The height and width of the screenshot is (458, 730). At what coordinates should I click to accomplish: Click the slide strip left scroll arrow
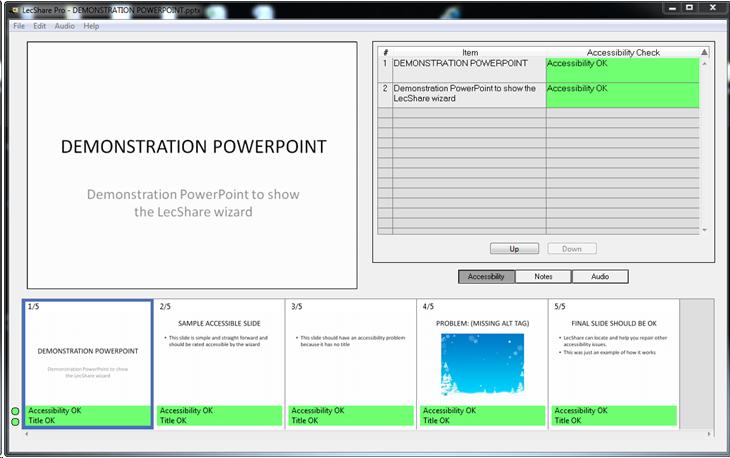pyautogui.click(x=27, y=434)
